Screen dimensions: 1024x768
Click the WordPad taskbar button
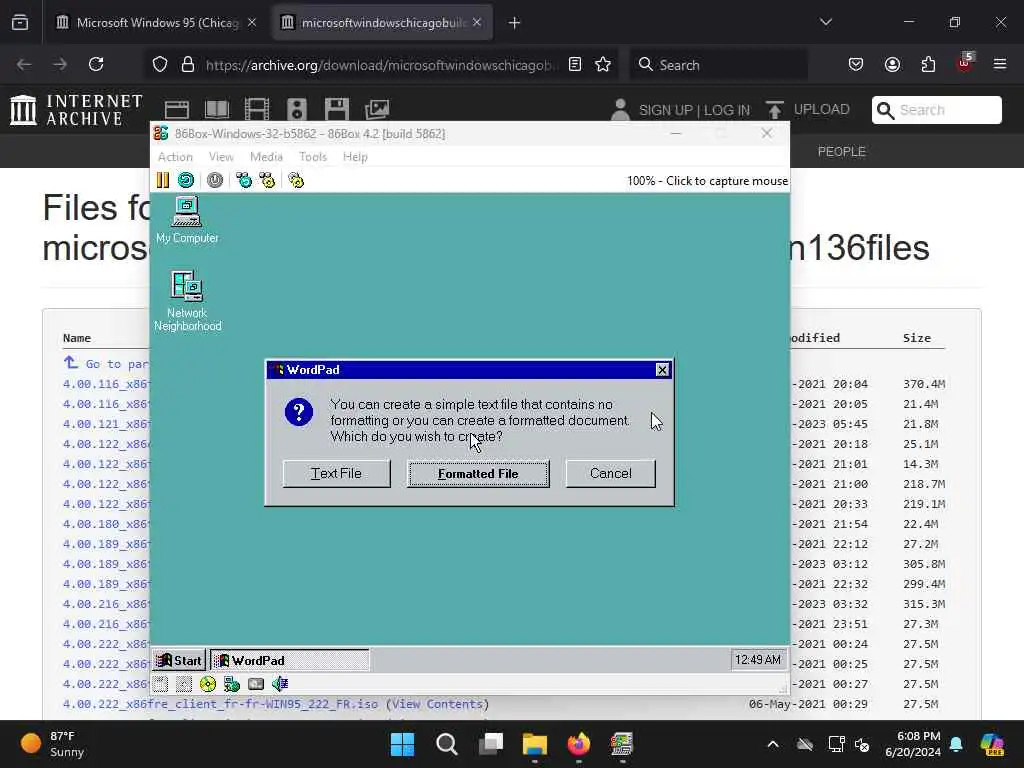[x=289, y=660]
